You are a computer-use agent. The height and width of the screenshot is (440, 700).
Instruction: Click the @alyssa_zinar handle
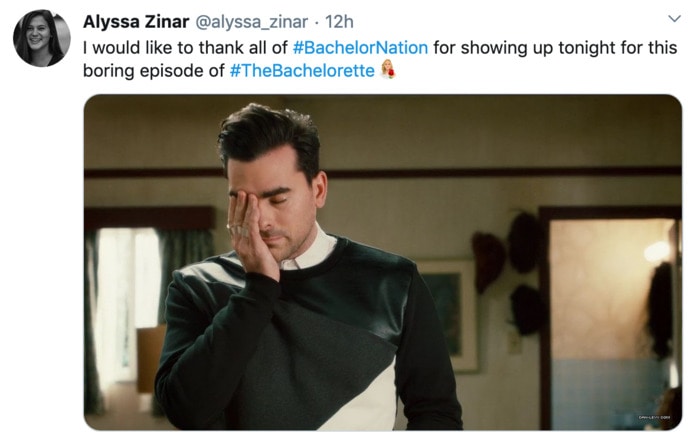(252, 21)
